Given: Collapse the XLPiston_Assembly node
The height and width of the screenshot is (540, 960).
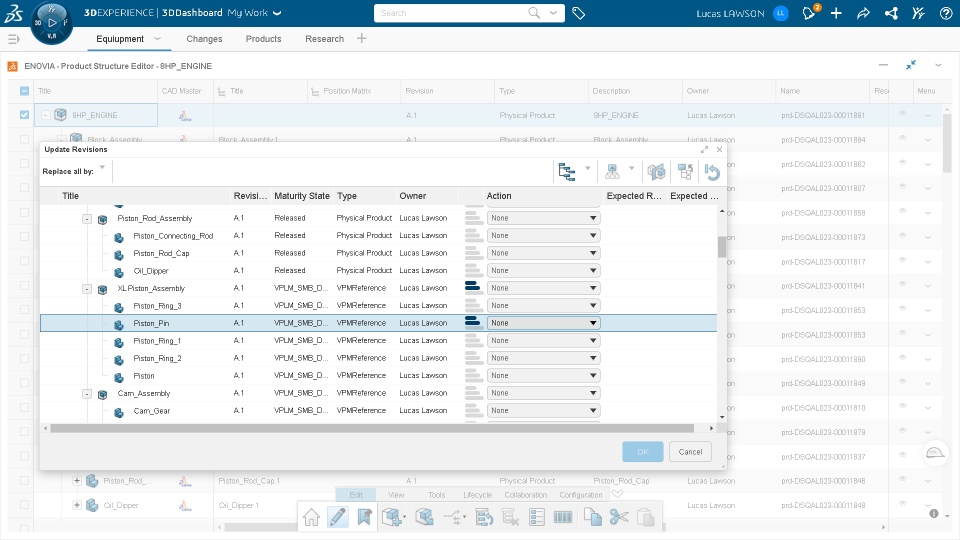Looking at the screenshot, I should pos(87,288).
